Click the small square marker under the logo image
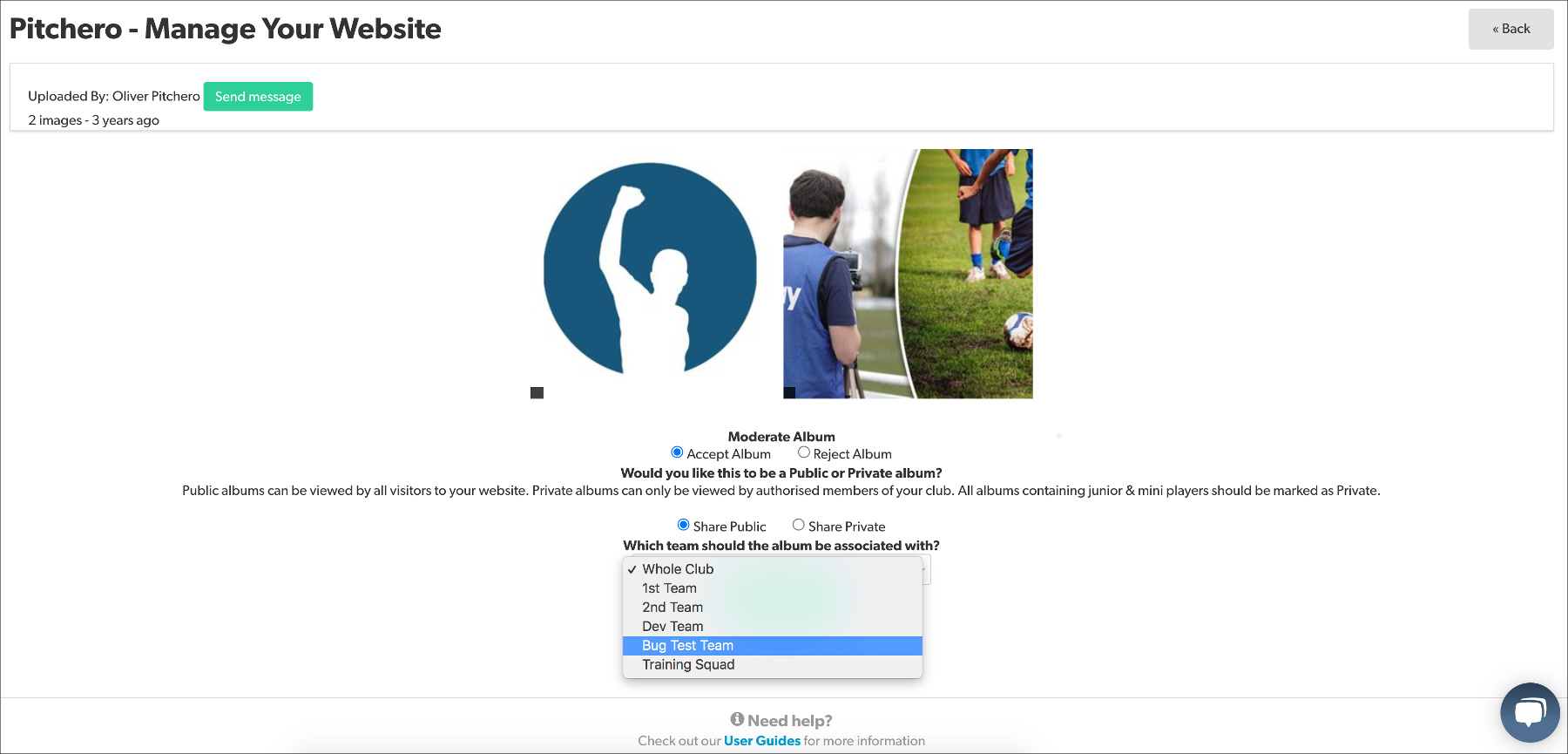Viewport: 1568px width, 754px height. [537, 393]
